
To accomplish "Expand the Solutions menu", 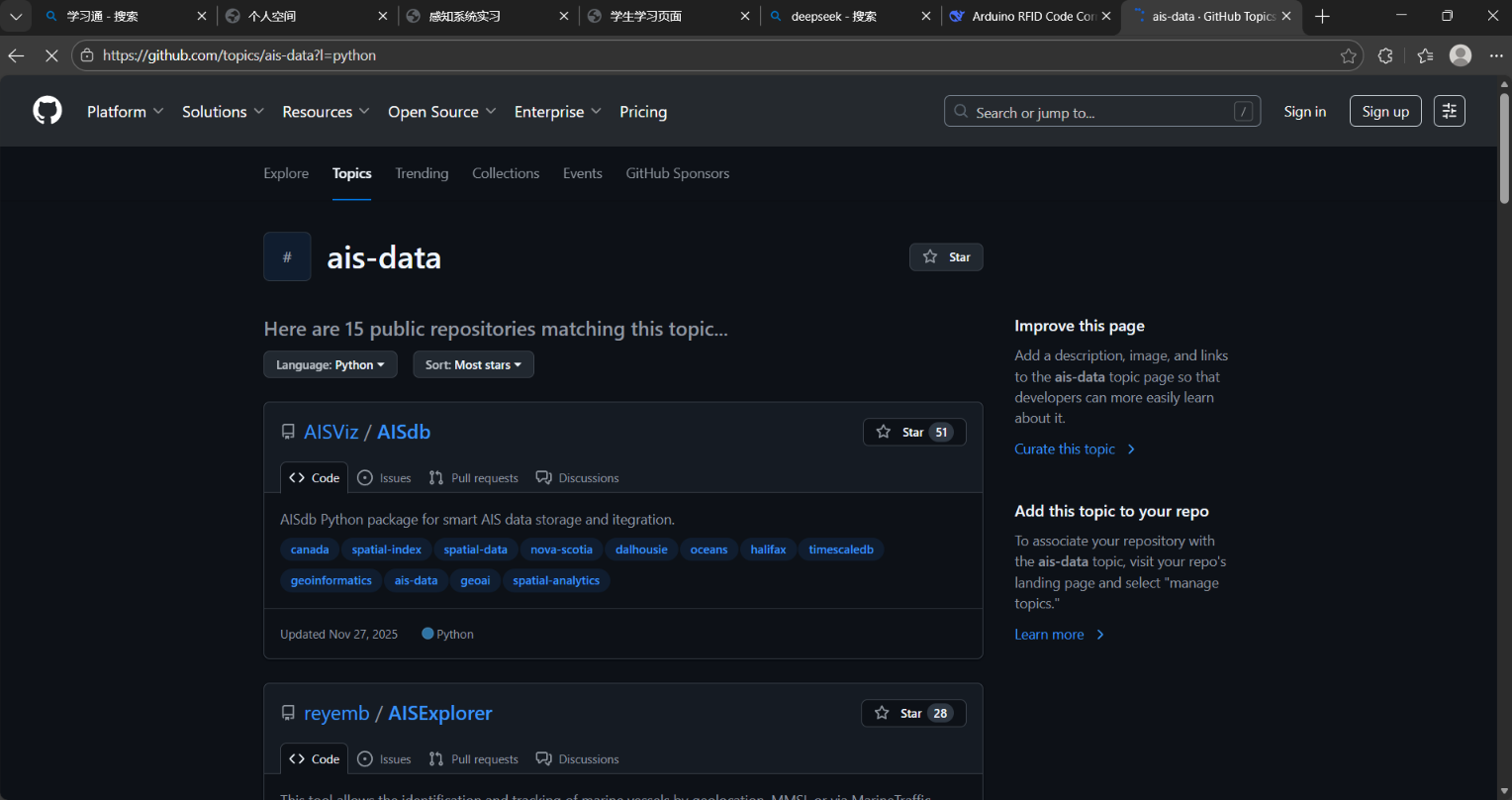I will point(223,112).
